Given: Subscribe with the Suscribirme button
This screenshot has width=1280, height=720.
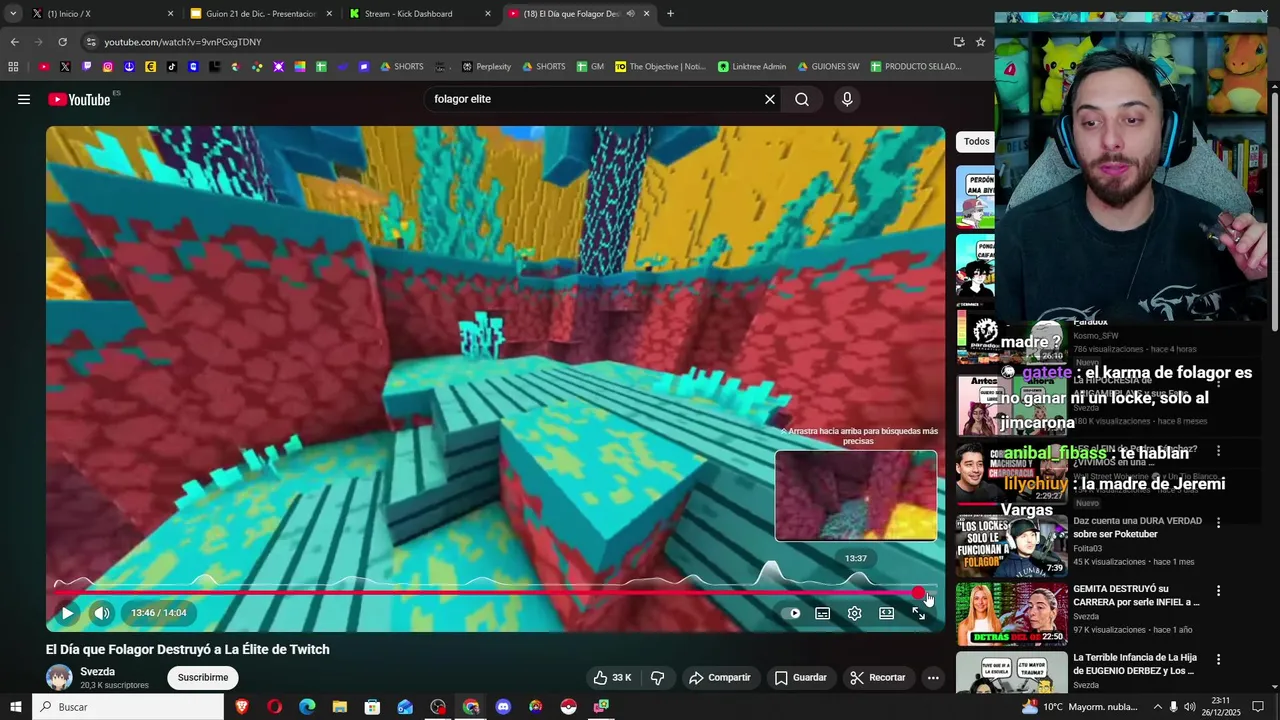Looking at the screenshot, I should [x=203, y=677].
